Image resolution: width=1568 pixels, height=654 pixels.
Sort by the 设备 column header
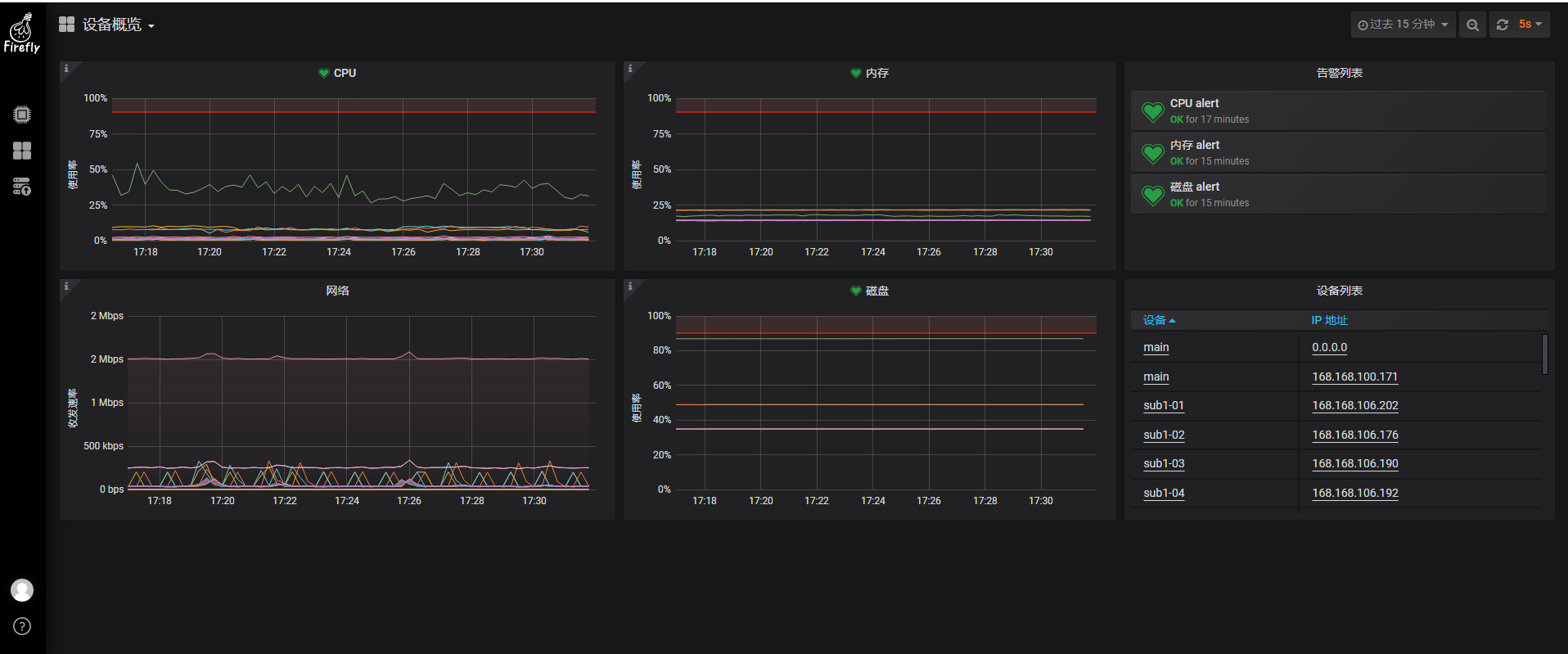(x=1159, y=320)
